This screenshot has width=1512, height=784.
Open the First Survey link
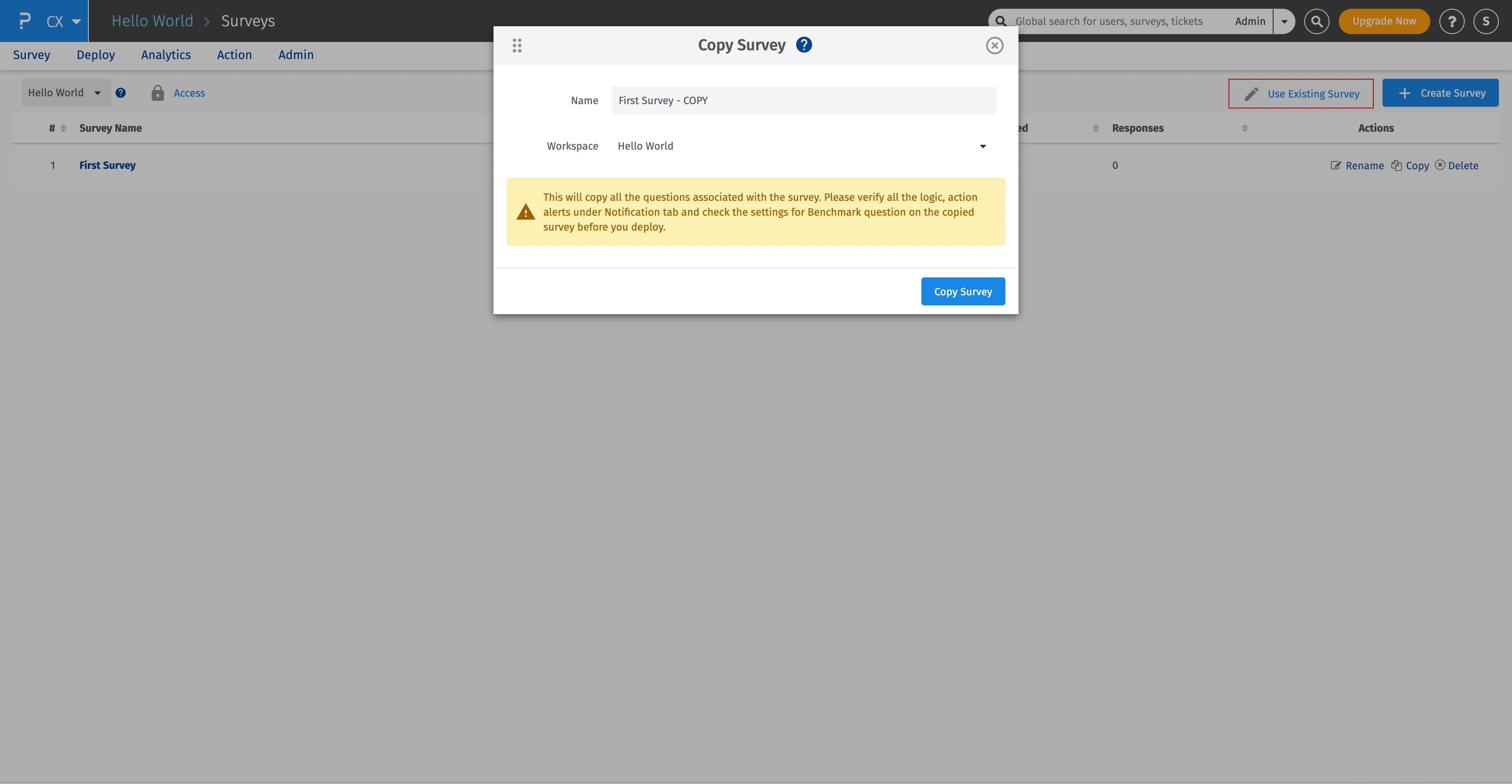[108, 165]
